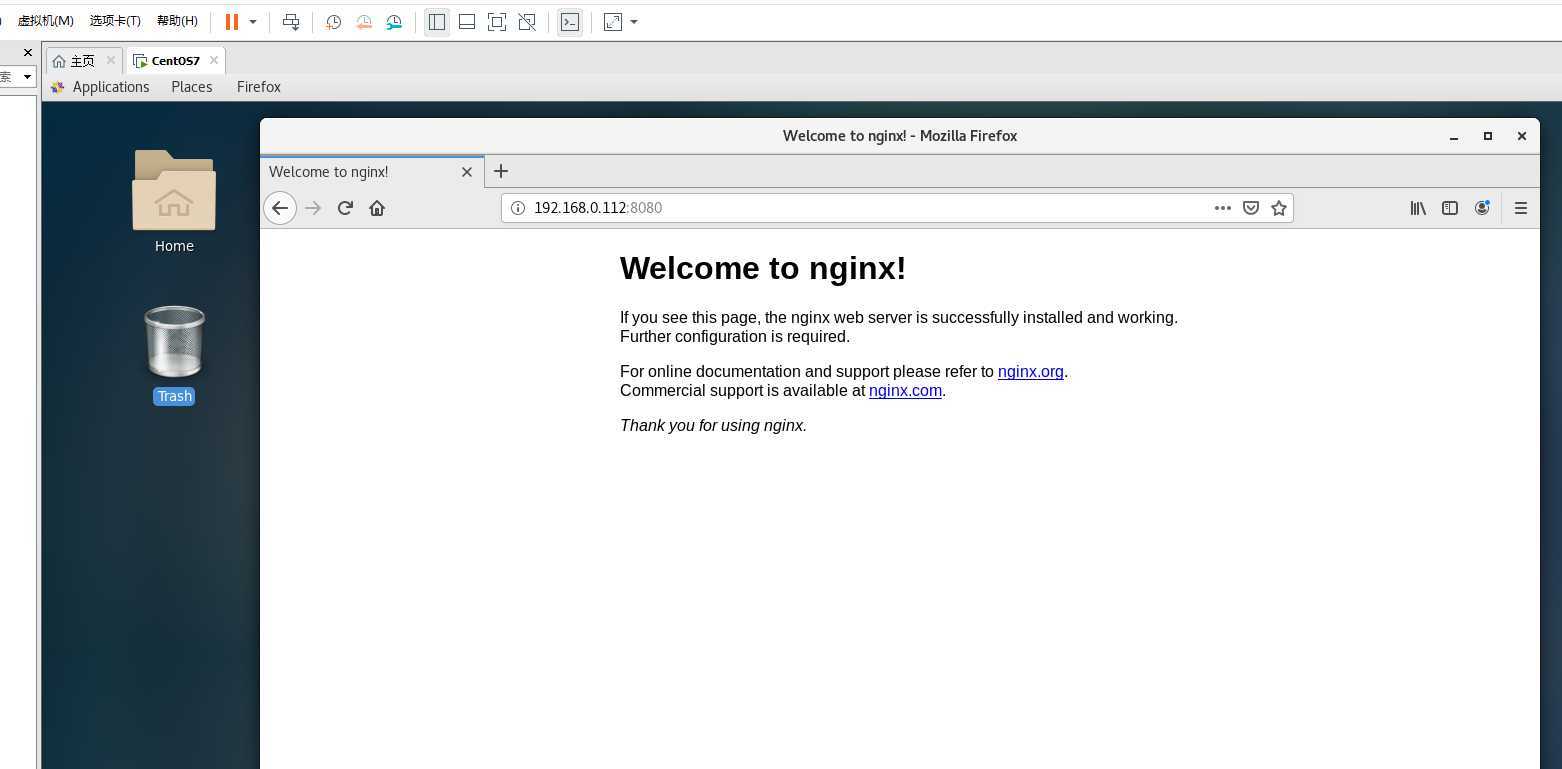The height and width of the screenshot is (769, 1562).
Task: Open the page actions three-dot menu
Action: (x=1223, y=208)
